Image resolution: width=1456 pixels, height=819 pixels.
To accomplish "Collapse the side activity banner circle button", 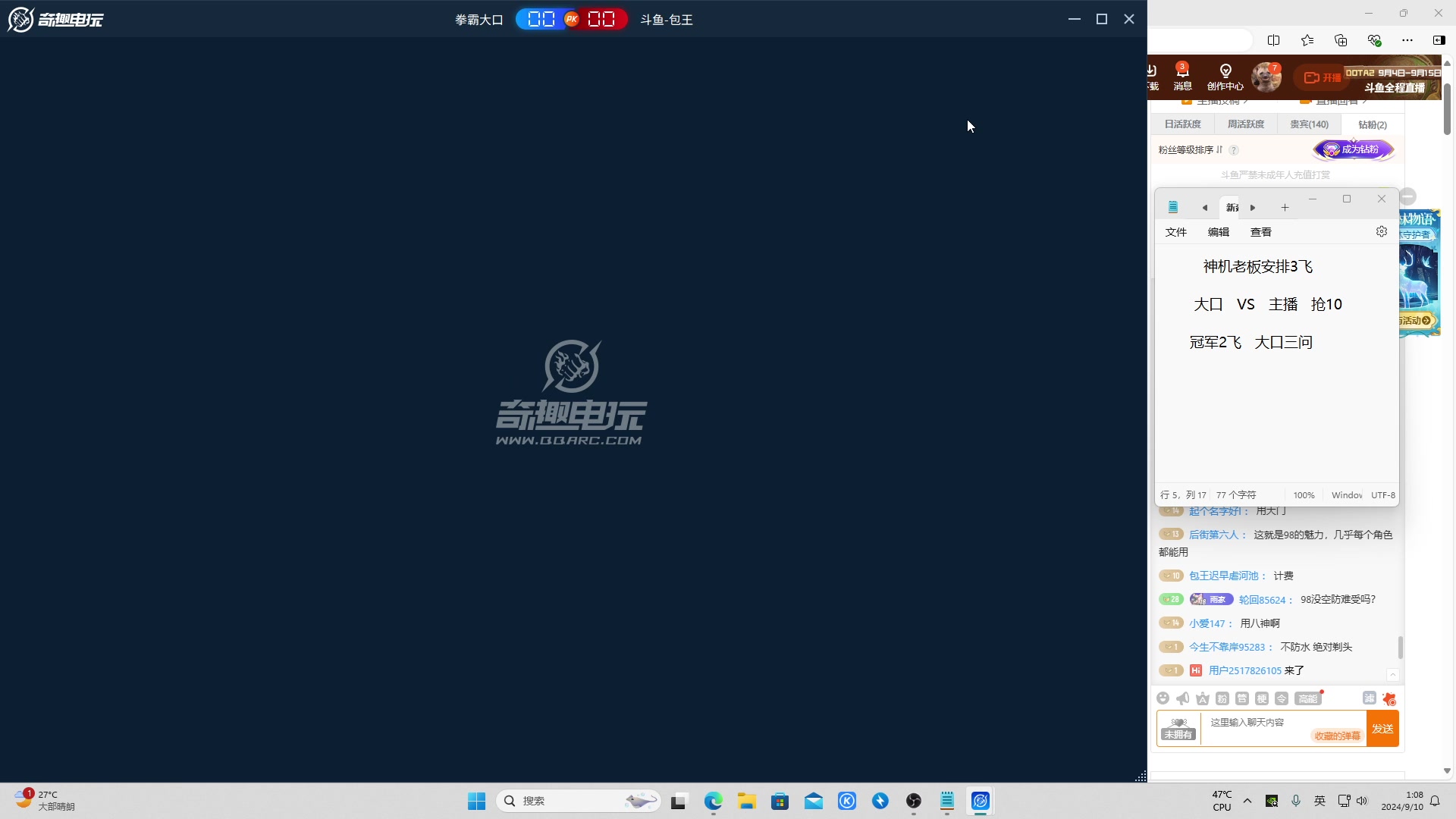I will pos(1408,197).
